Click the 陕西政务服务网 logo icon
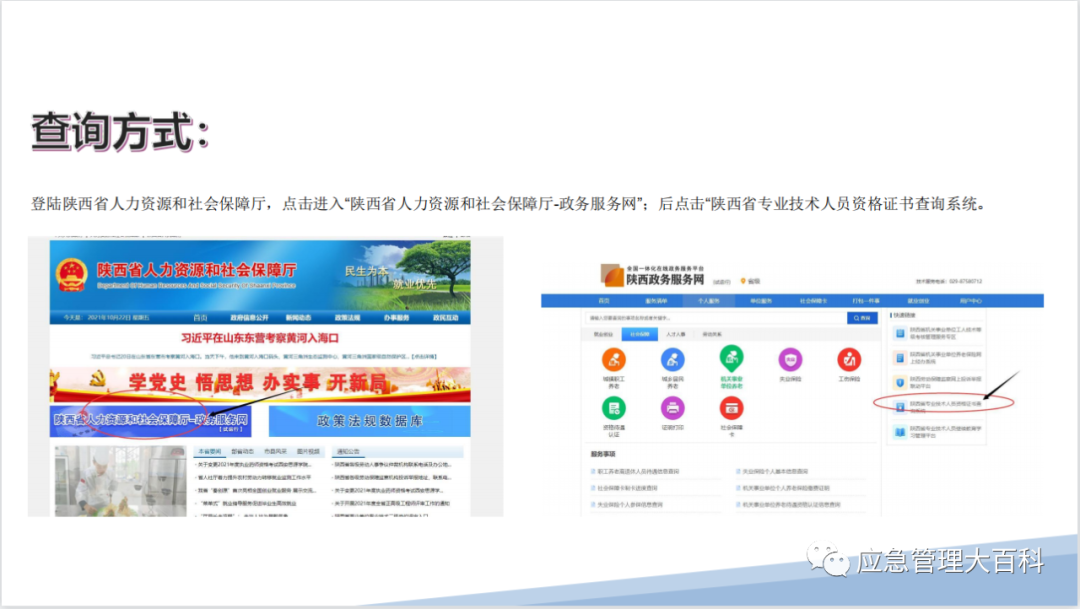The image size is (1080, 609). [612, 276]
